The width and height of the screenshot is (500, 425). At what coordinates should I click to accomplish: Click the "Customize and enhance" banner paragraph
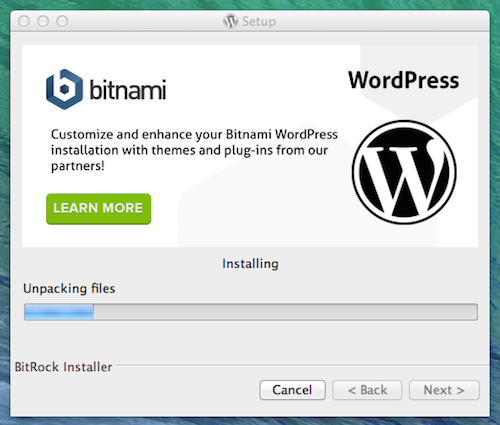coord(194,150)
